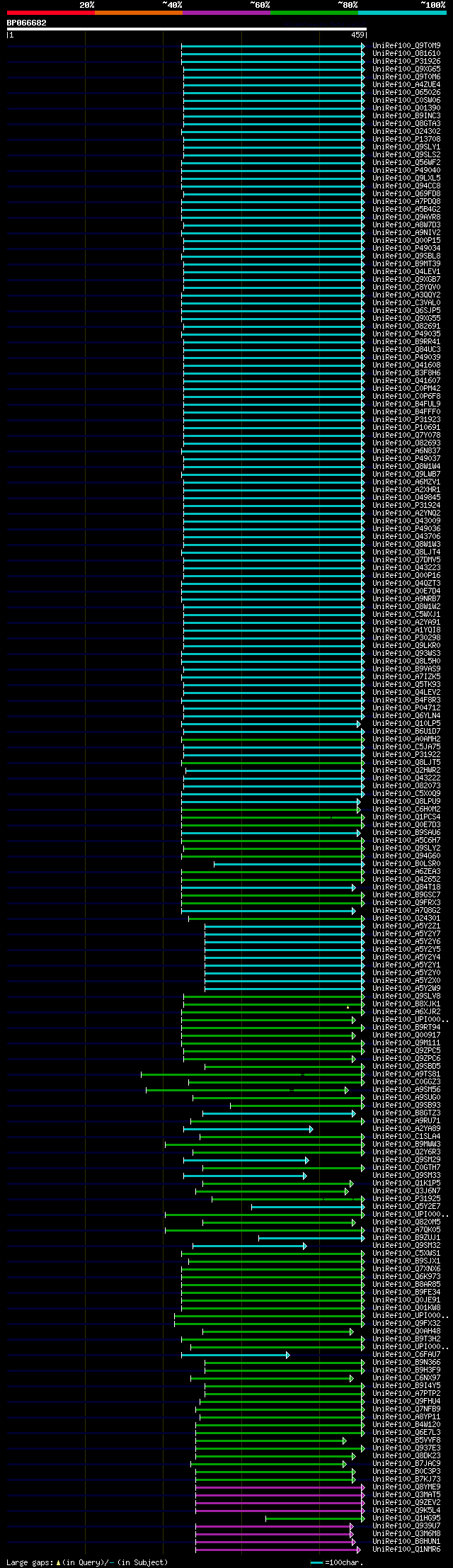This screenshot has height=1568, width=453.
Task: Click the white query sequence bar
Action: click(x=187, y=29)
